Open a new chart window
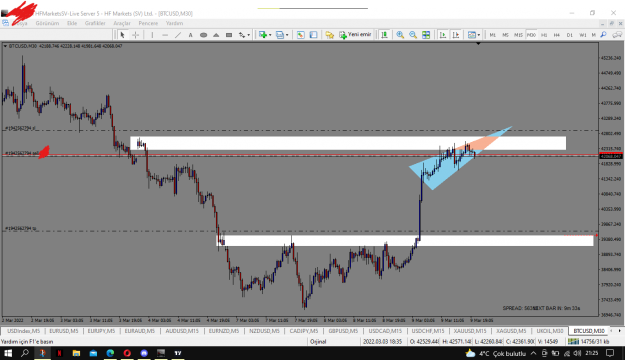Image resolution: width=625 pixels, height=360 pixels. pos(263,35)
